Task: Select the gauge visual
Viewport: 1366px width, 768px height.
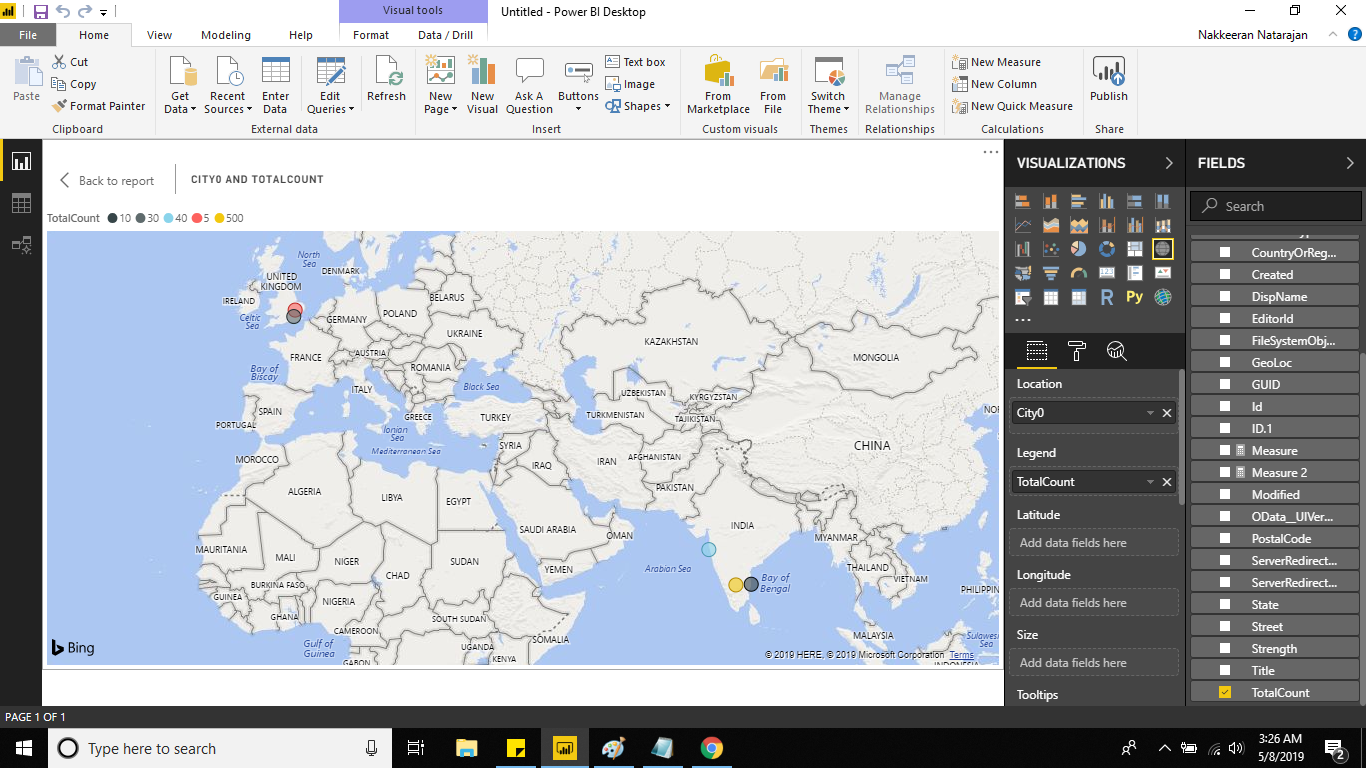Action: pyautogui.click(x=1079, y=273)
